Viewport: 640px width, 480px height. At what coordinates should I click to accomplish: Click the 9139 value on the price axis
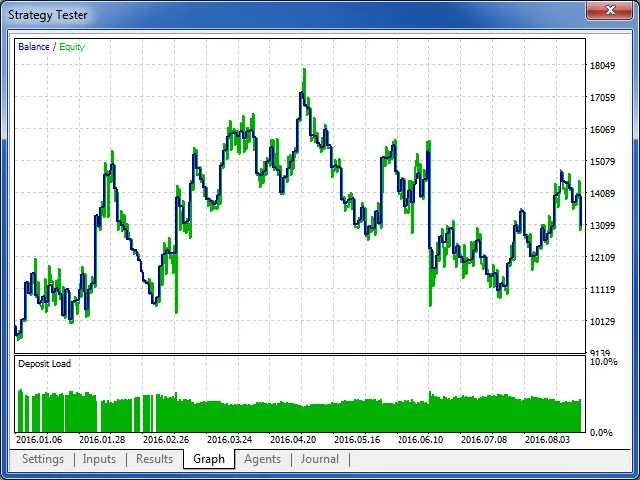point(602,353)
